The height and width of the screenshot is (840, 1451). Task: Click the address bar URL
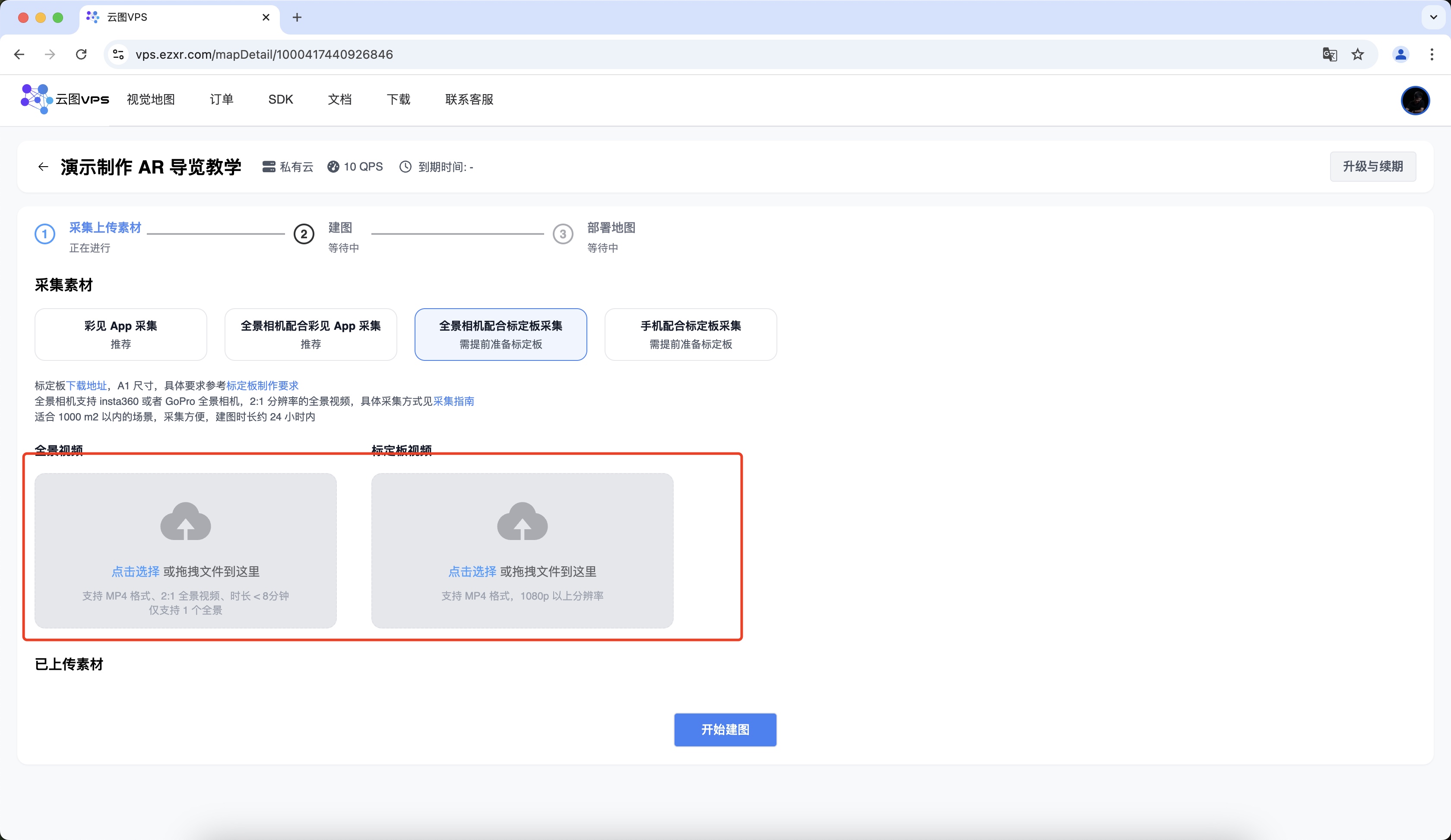[x=264, y=54]
